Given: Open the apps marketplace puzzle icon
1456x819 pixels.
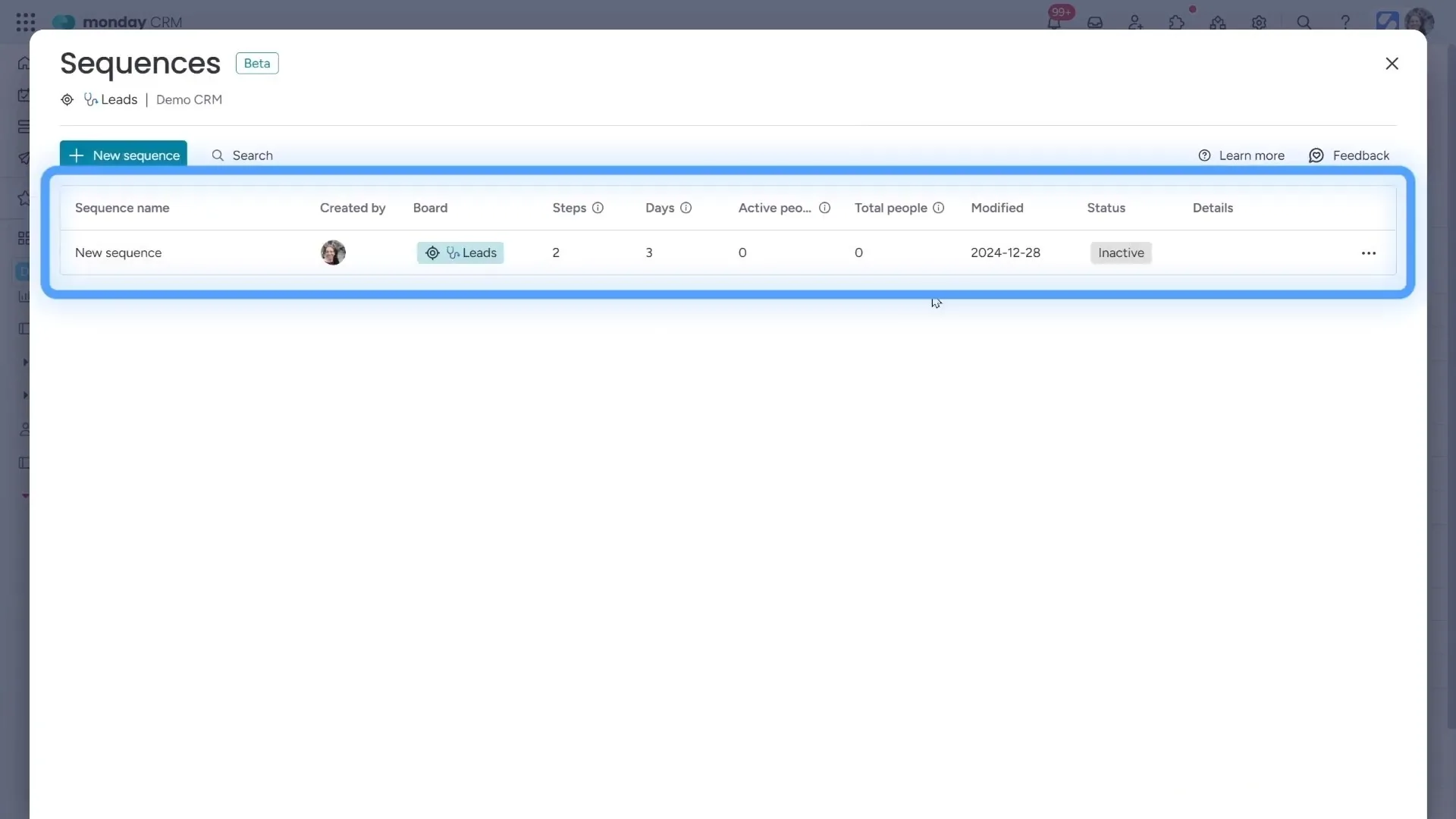Looking at the screenshot, I should 1176,22.
